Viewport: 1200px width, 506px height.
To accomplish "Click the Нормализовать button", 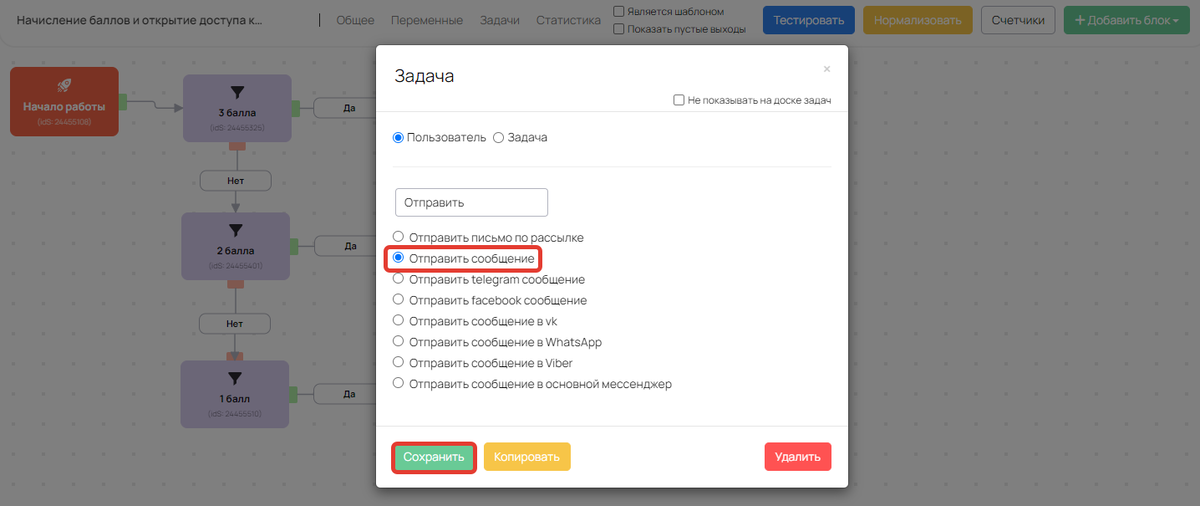I will point(918,20).
